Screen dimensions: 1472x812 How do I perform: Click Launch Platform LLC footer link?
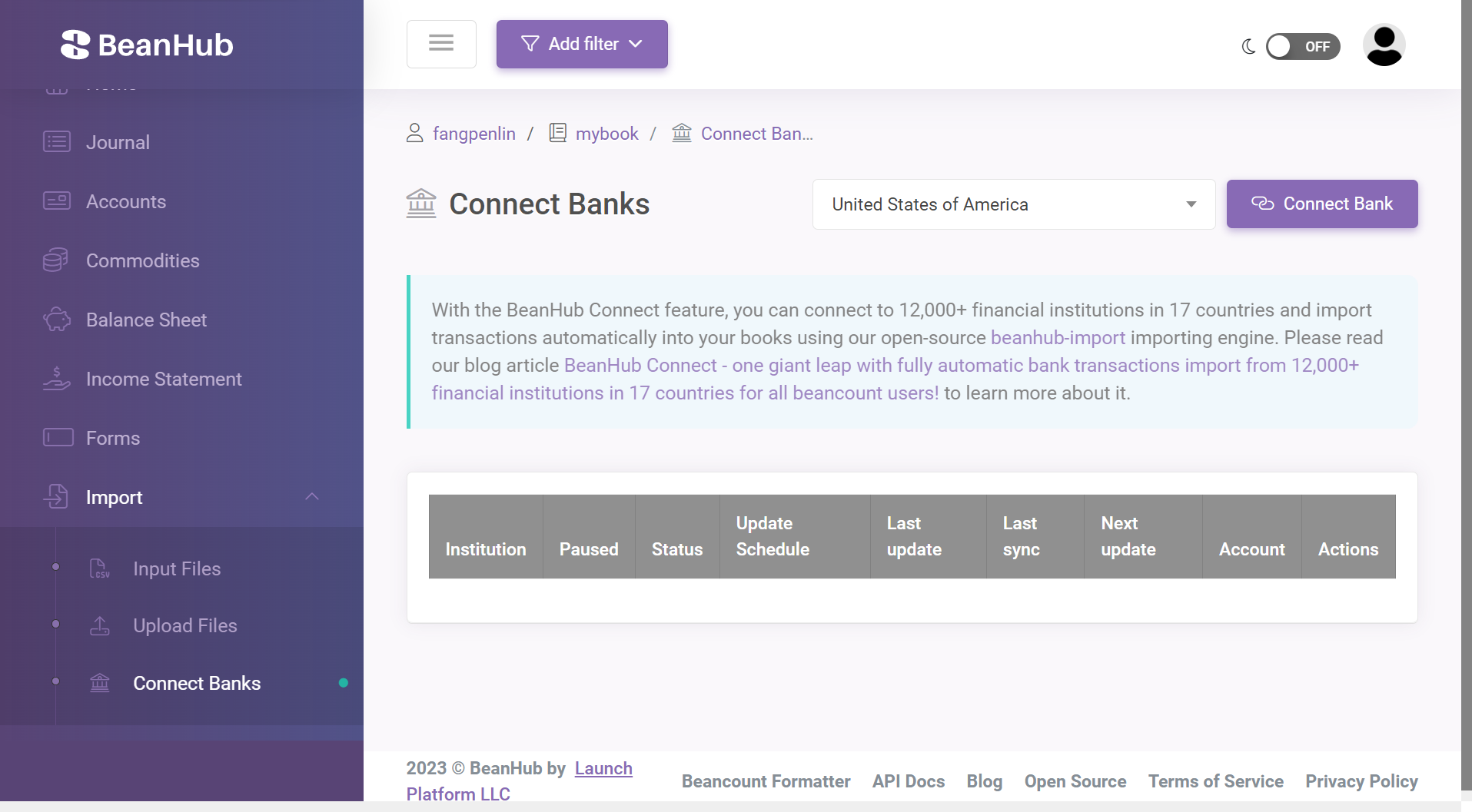(520, 781)
